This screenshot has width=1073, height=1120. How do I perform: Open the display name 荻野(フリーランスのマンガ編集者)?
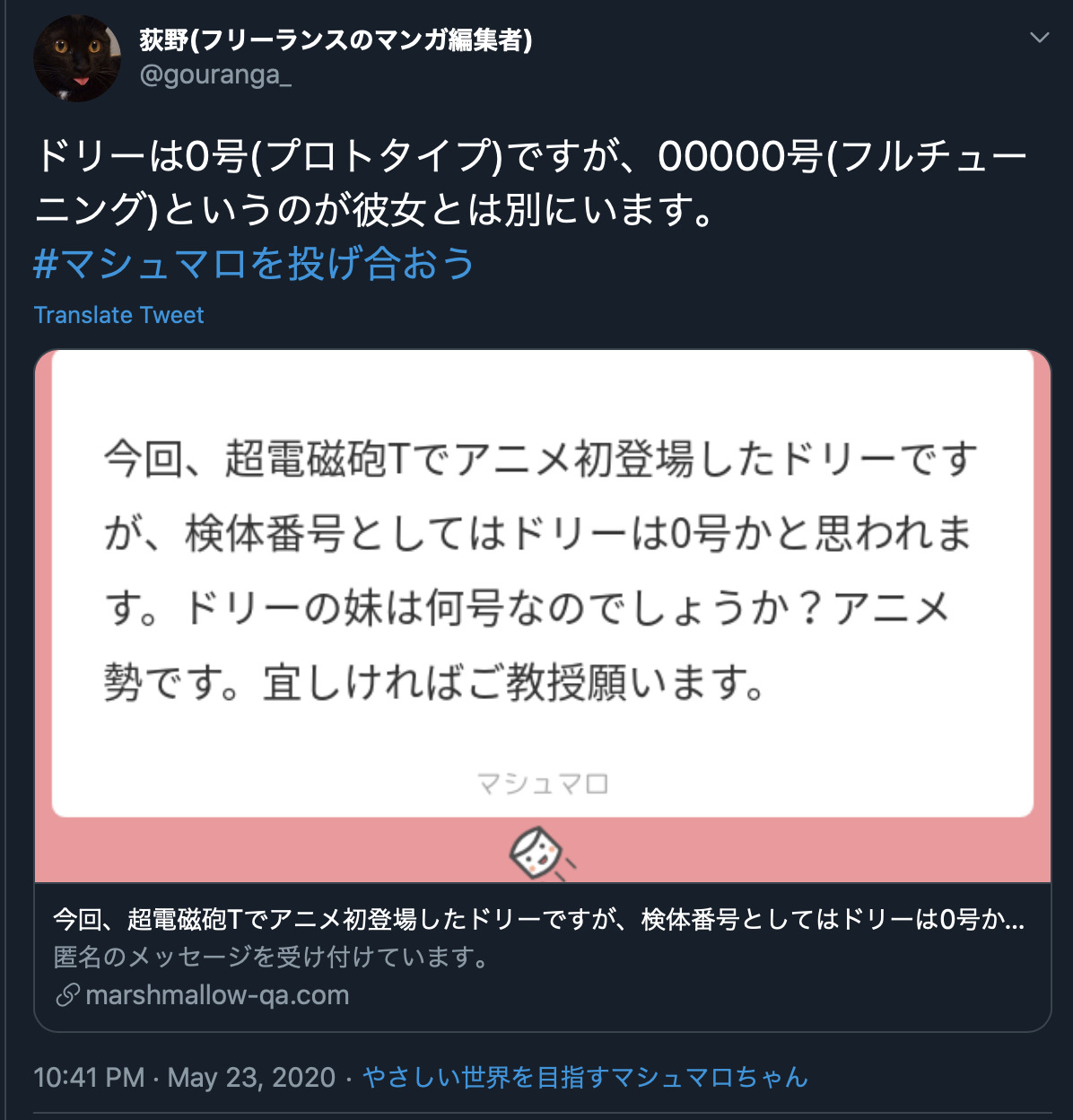tap(336, 39)
